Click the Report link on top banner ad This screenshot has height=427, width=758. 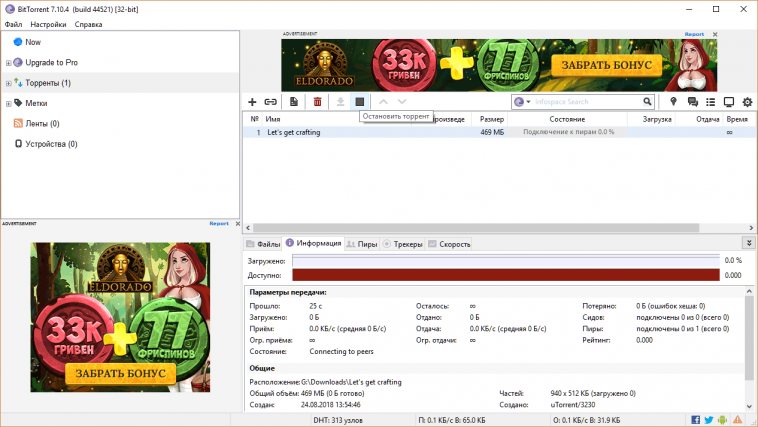tap(694, 34)
